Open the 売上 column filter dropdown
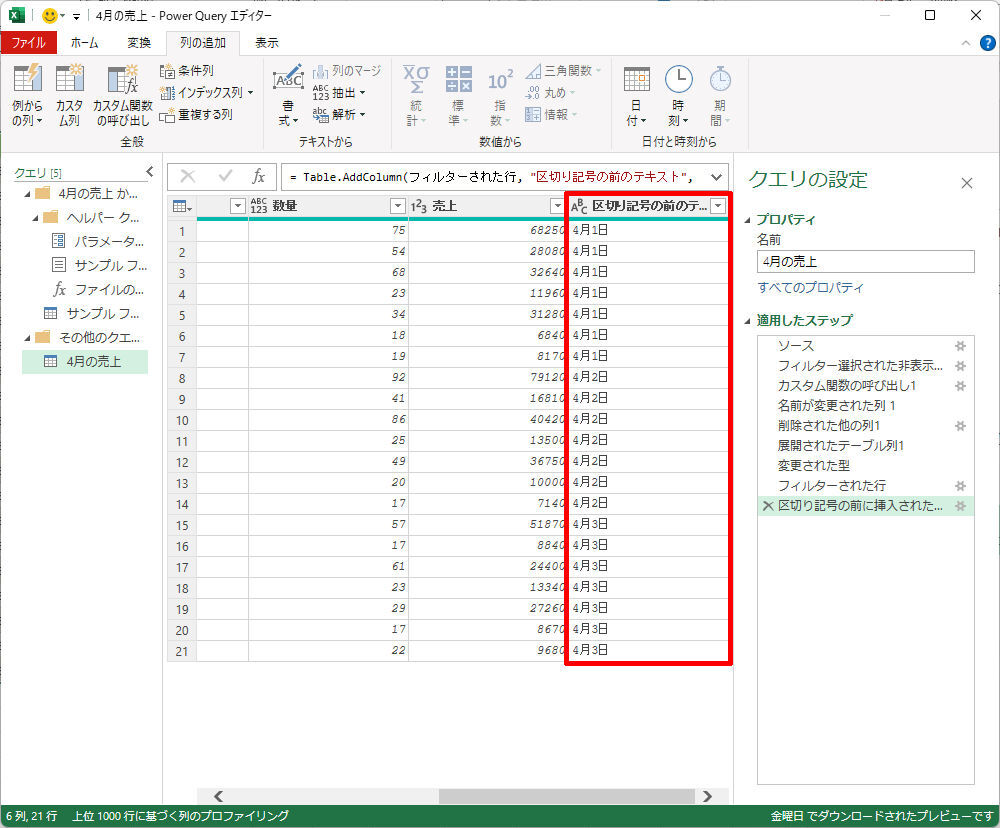The height and width of the screenshot is (828, 1000). [x=557, y=206]
